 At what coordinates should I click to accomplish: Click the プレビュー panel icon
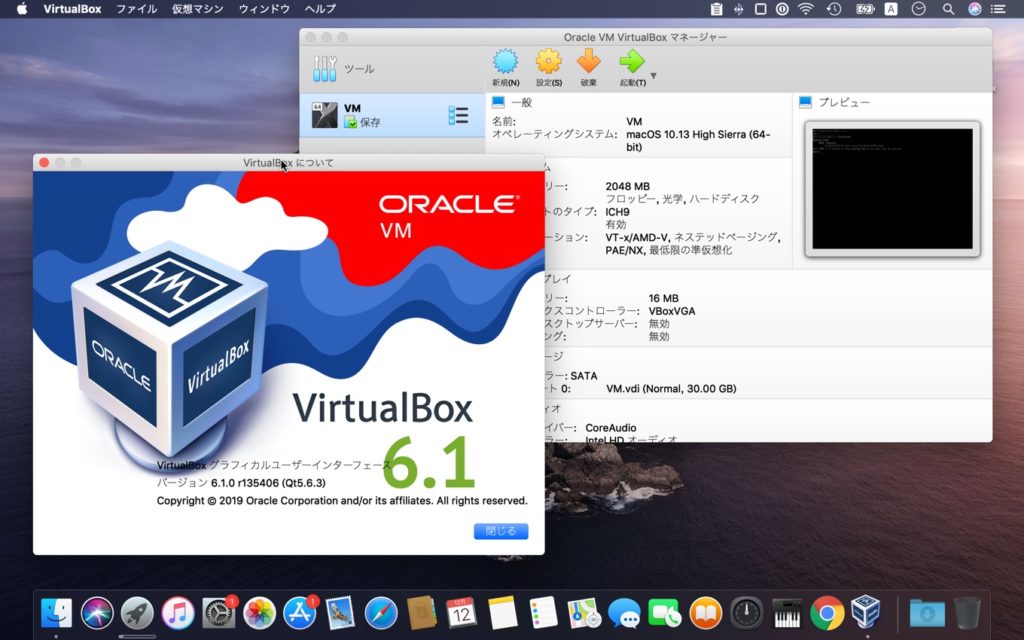click(x=805, y=100)
